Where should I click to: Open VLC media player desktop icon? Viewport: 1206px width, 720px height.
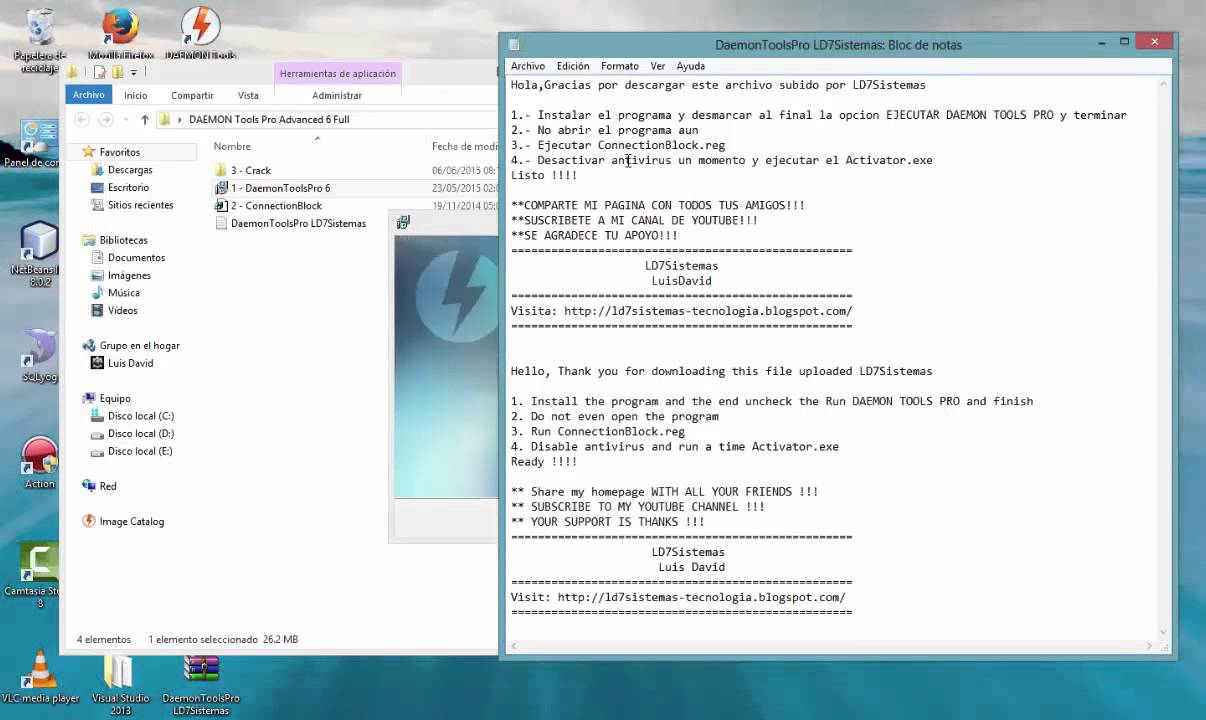click(40, 678)
